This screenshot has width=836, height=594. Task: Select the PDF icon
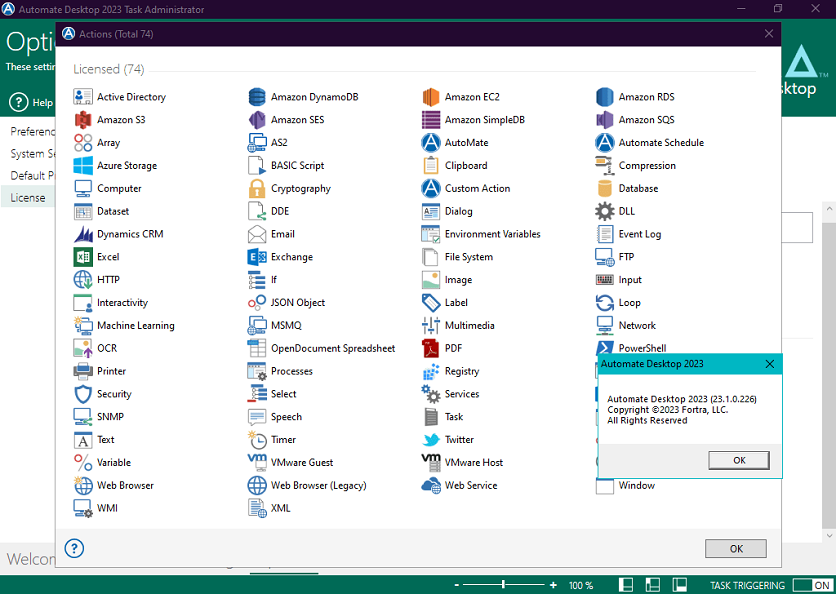coord(431,348)
